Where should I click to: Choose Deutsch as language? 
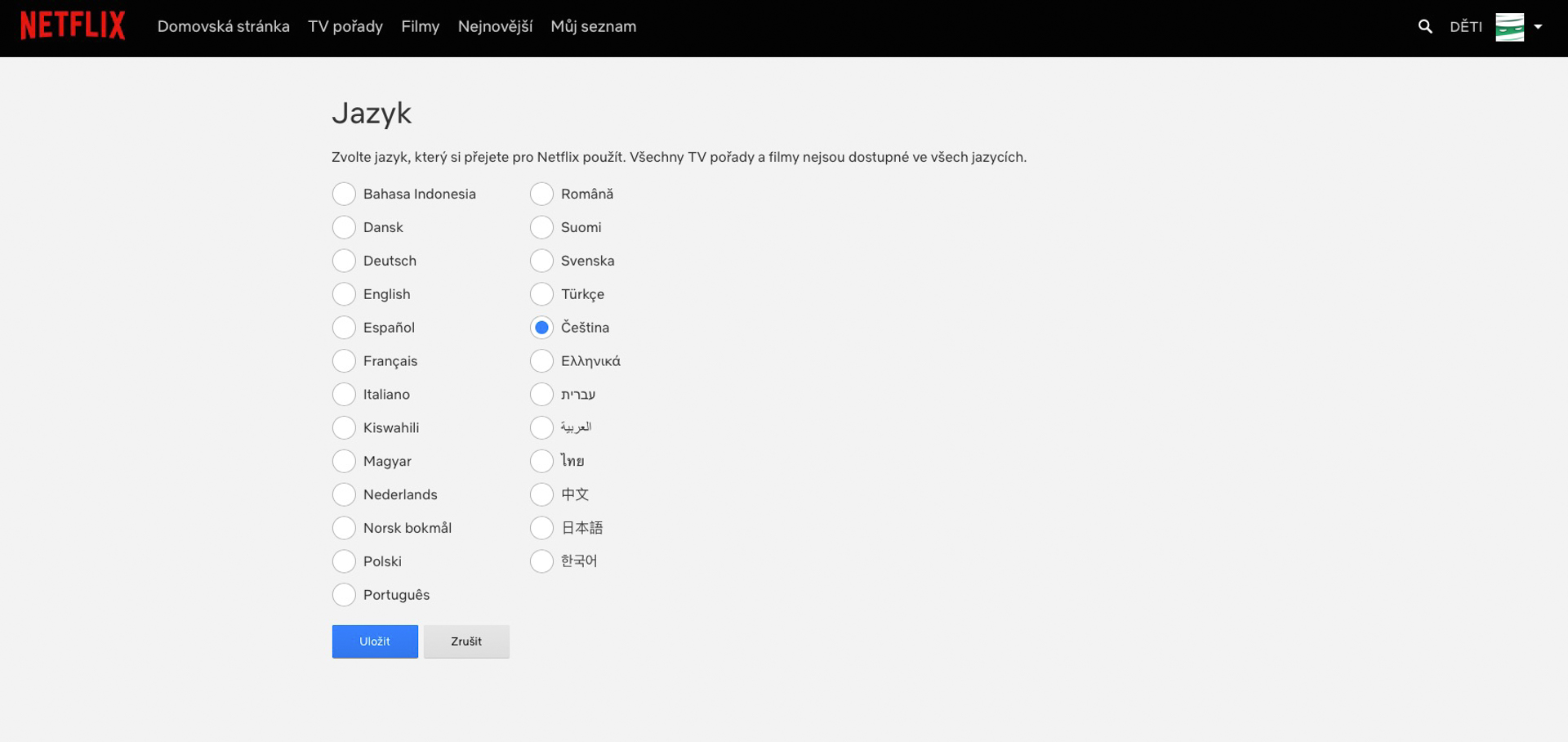pyautogui.click(x=344, y=261)
